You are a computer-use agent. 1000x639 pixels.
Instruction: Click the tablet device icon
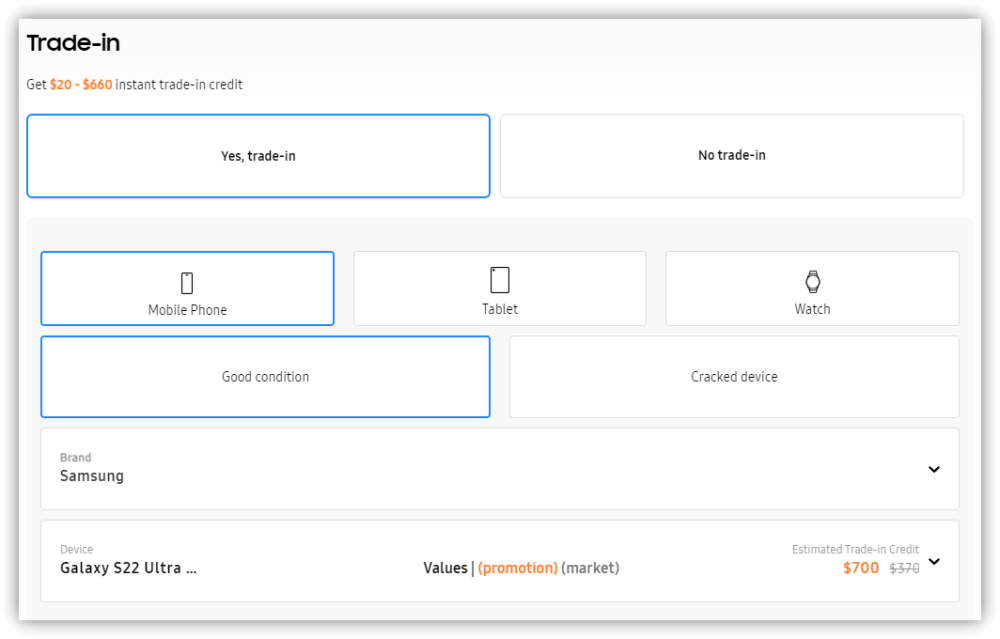coord(500,280)
